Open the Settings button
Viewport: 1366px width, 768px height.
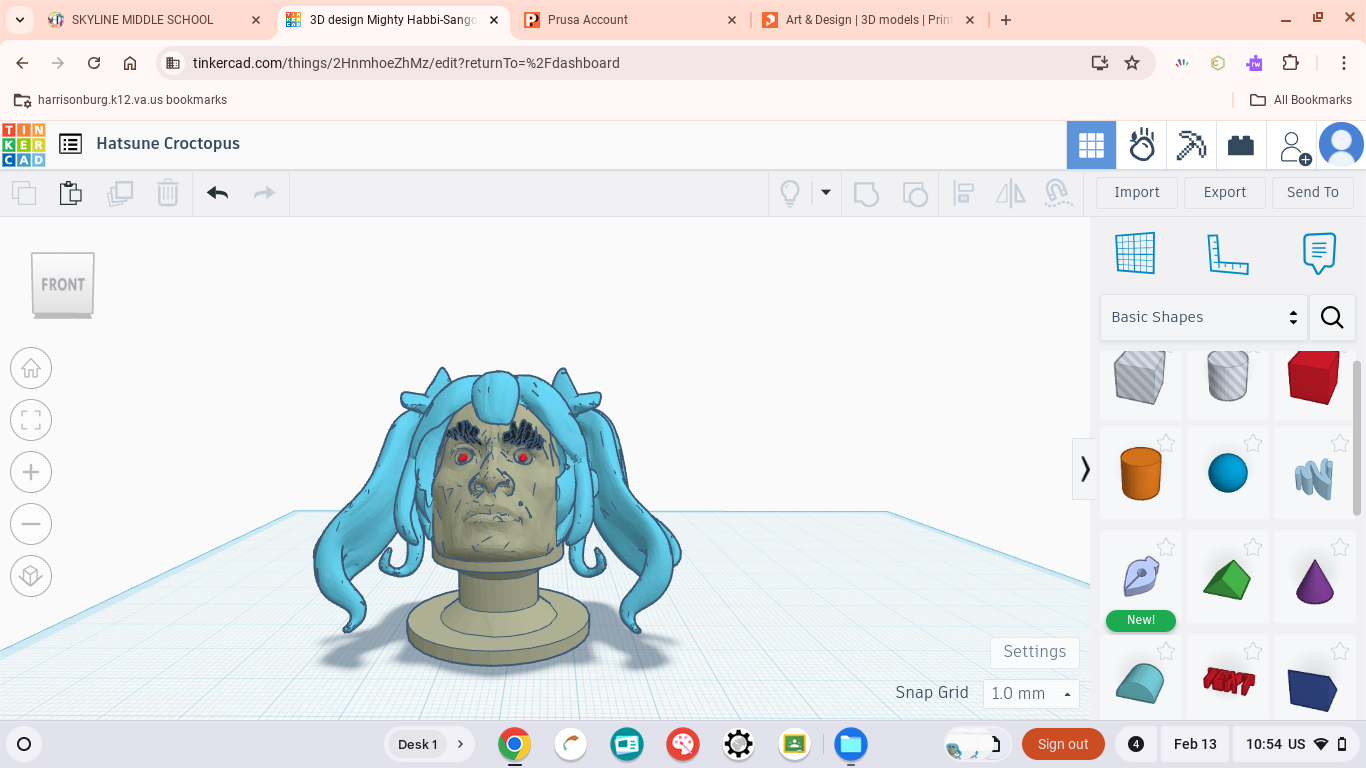tap(1035, 652)
